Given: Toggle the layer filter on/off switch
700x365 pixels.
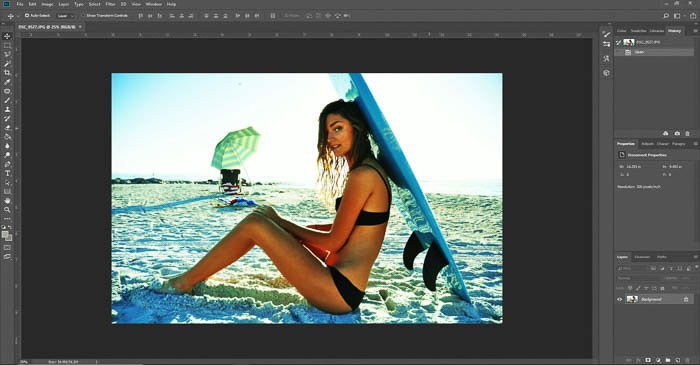Looking at the screenshot, I should tap(696, 267).
